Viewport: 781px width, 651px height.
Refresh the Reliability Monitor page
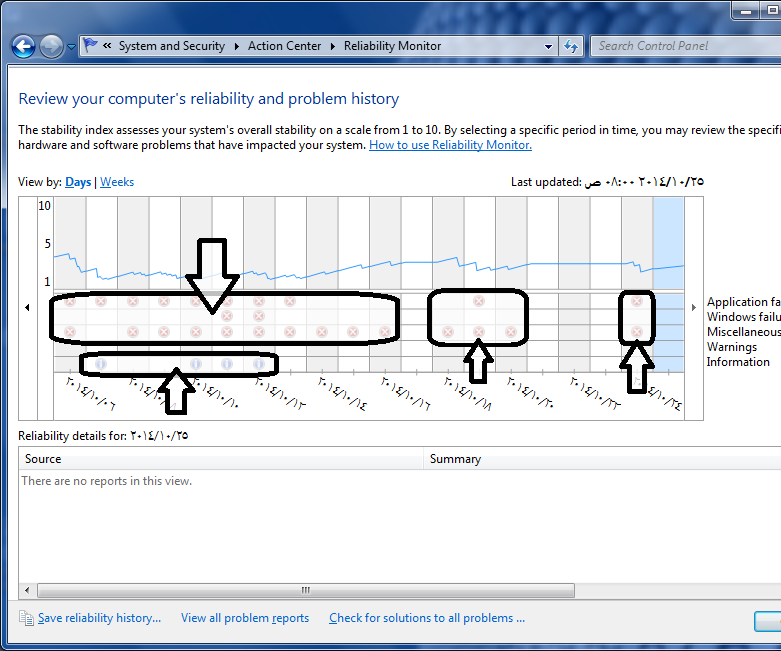pos(571,47)
